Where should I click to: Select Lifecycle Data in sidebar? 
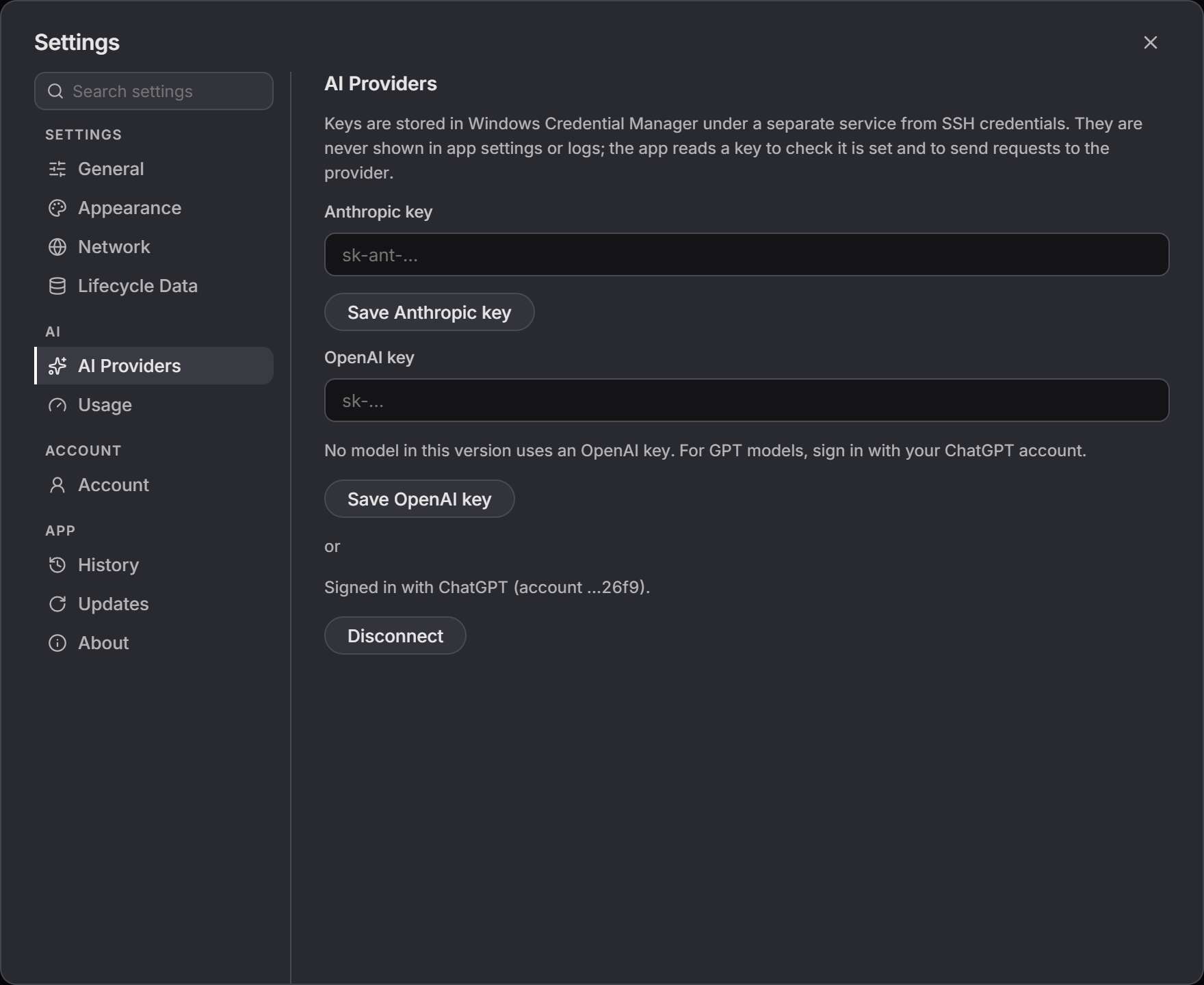(154, 286)
